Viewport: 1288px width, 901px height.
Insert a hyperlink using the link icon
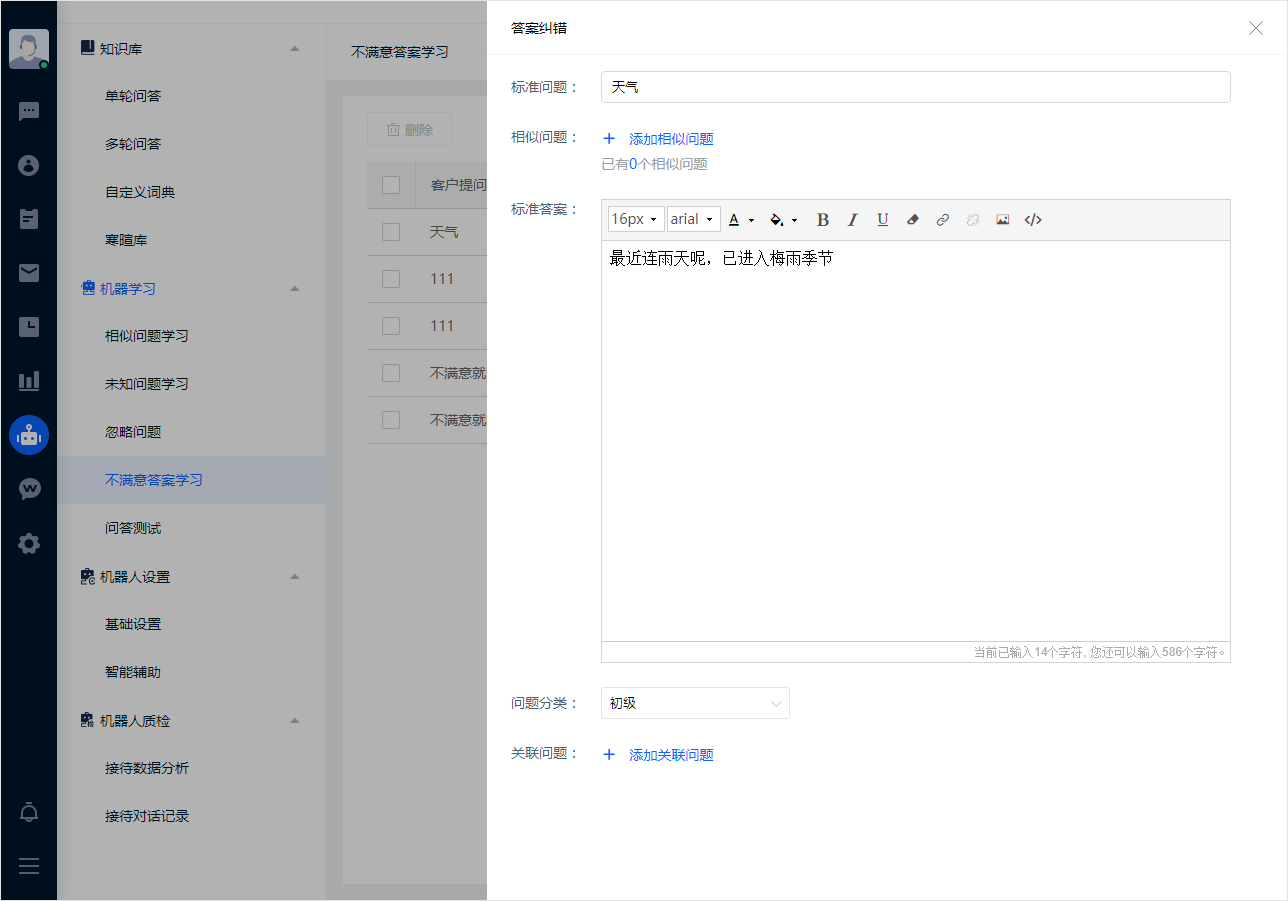942,220
